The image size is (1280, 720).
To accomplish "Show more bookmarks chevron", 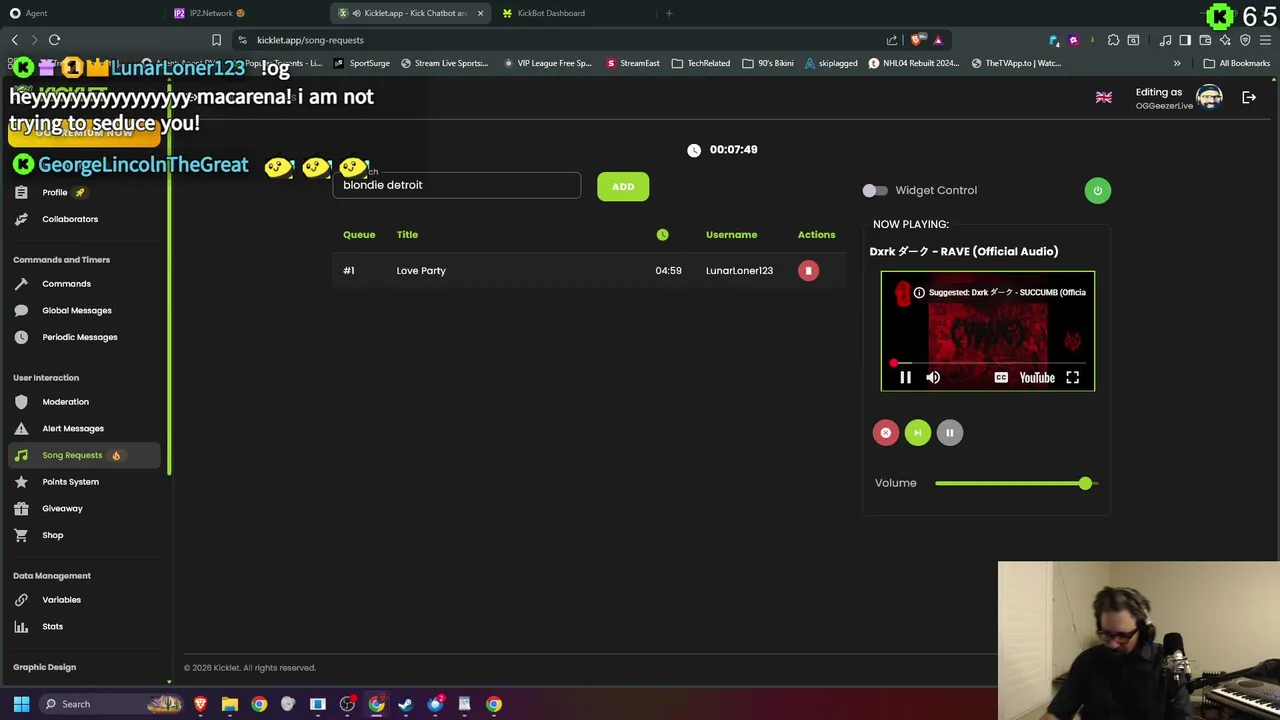I will pos(1177,63).
